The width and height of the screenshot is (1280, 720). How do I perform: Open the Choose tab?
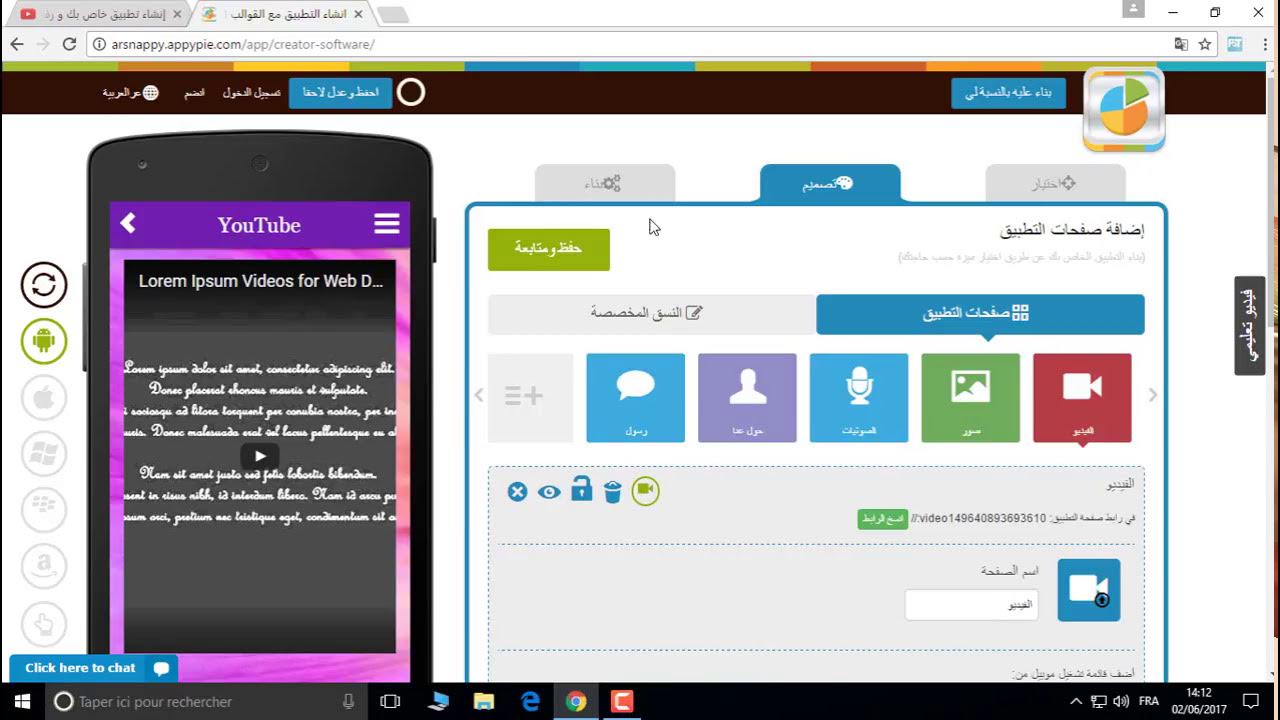pyautogui.click(x=1055, y=183)
